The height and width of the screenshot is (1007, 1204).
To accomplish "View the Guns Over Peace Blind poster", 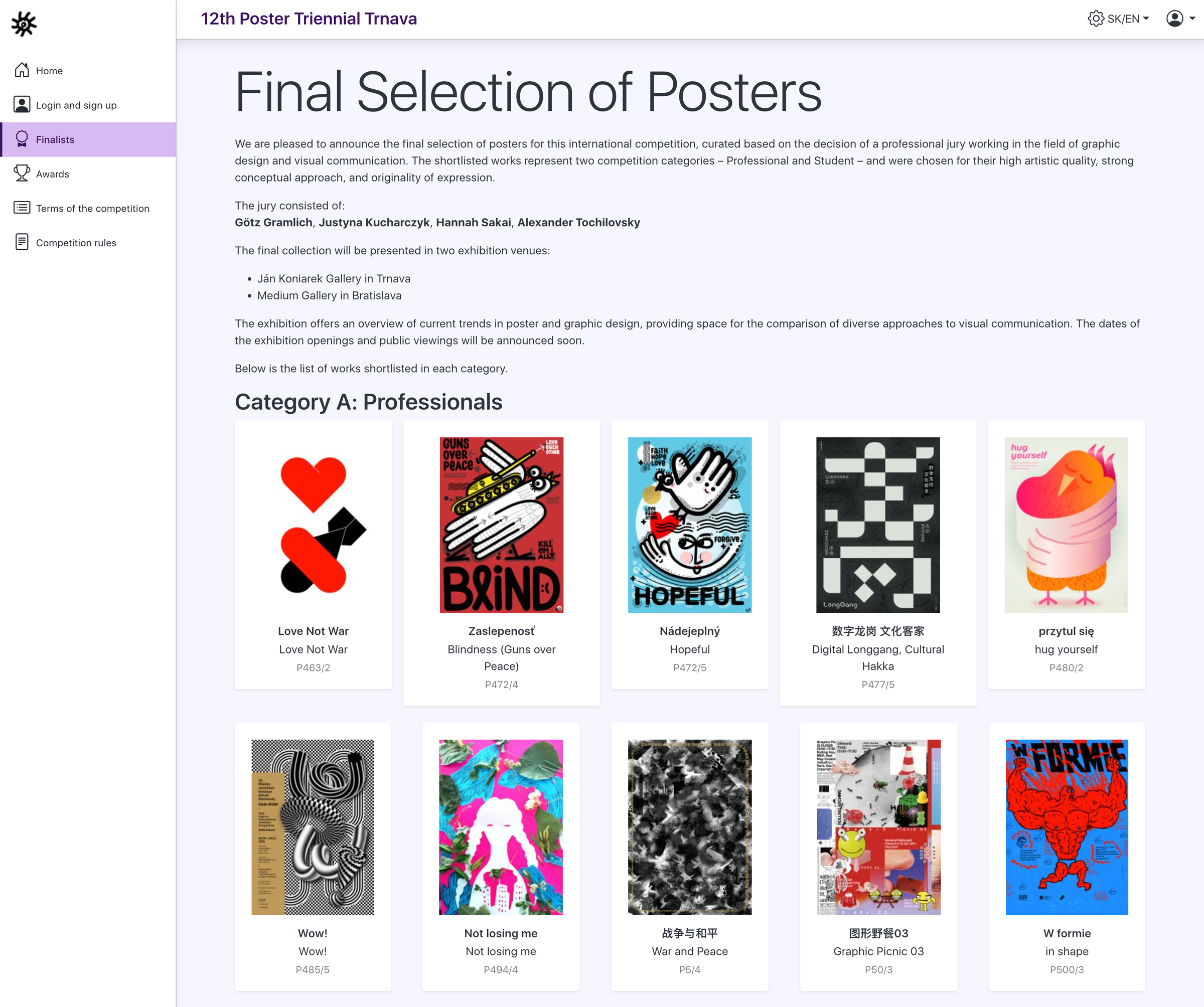I will point(501,525).
